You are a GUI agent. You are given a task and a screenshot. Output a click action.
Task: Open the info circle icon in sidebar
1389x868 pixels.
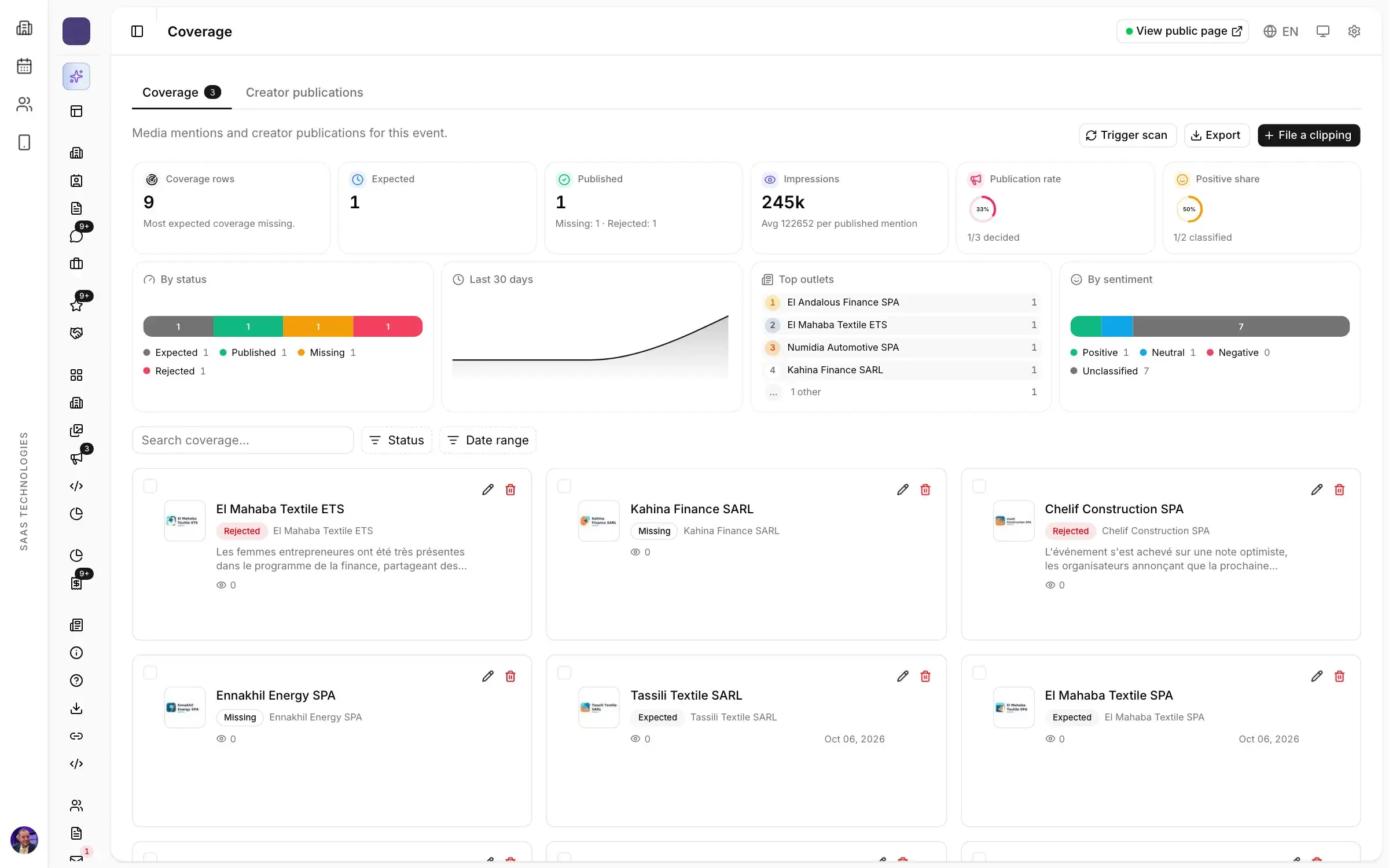(x=76, y=653)
